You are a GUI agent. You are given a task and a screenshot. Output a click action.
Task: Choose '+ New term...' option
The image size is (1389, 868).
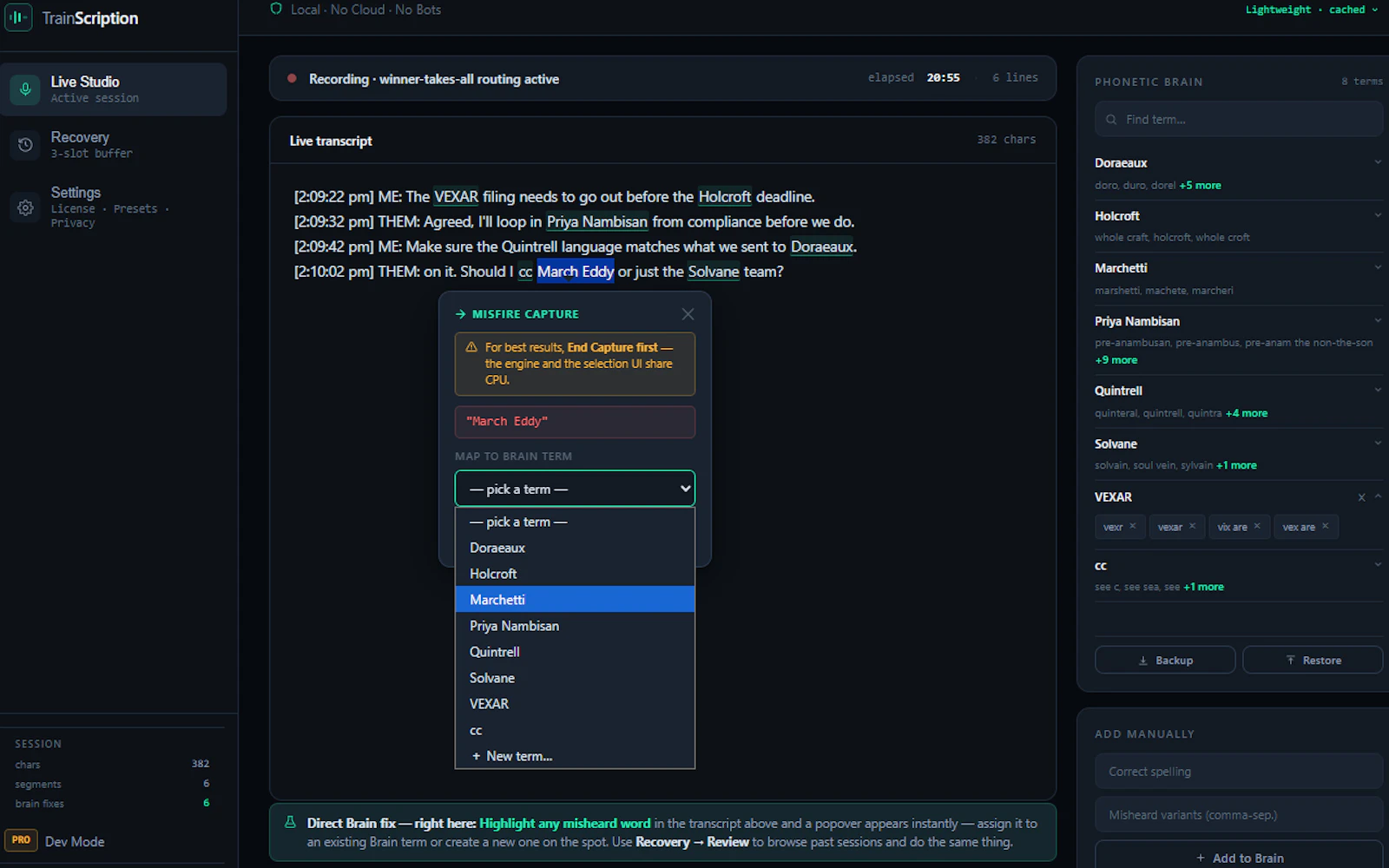point(575,756)
